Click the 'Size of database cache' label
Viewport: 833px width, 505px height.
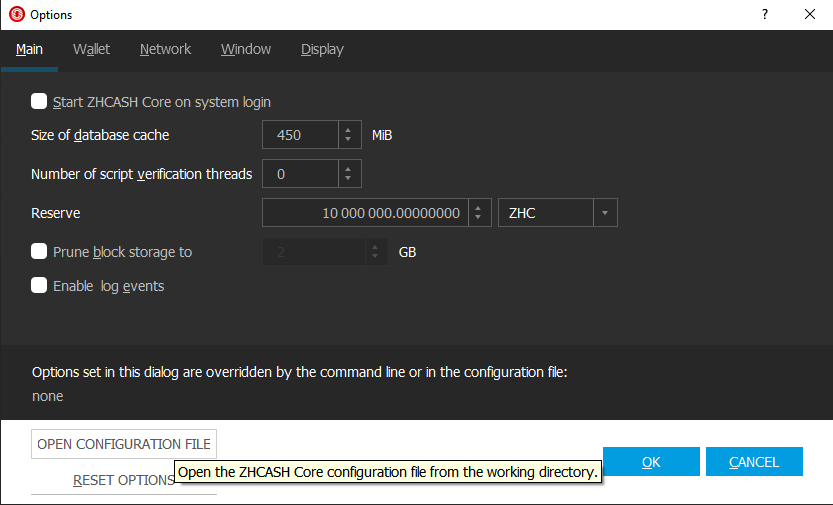pyautogui.click(x=100, y=135)
